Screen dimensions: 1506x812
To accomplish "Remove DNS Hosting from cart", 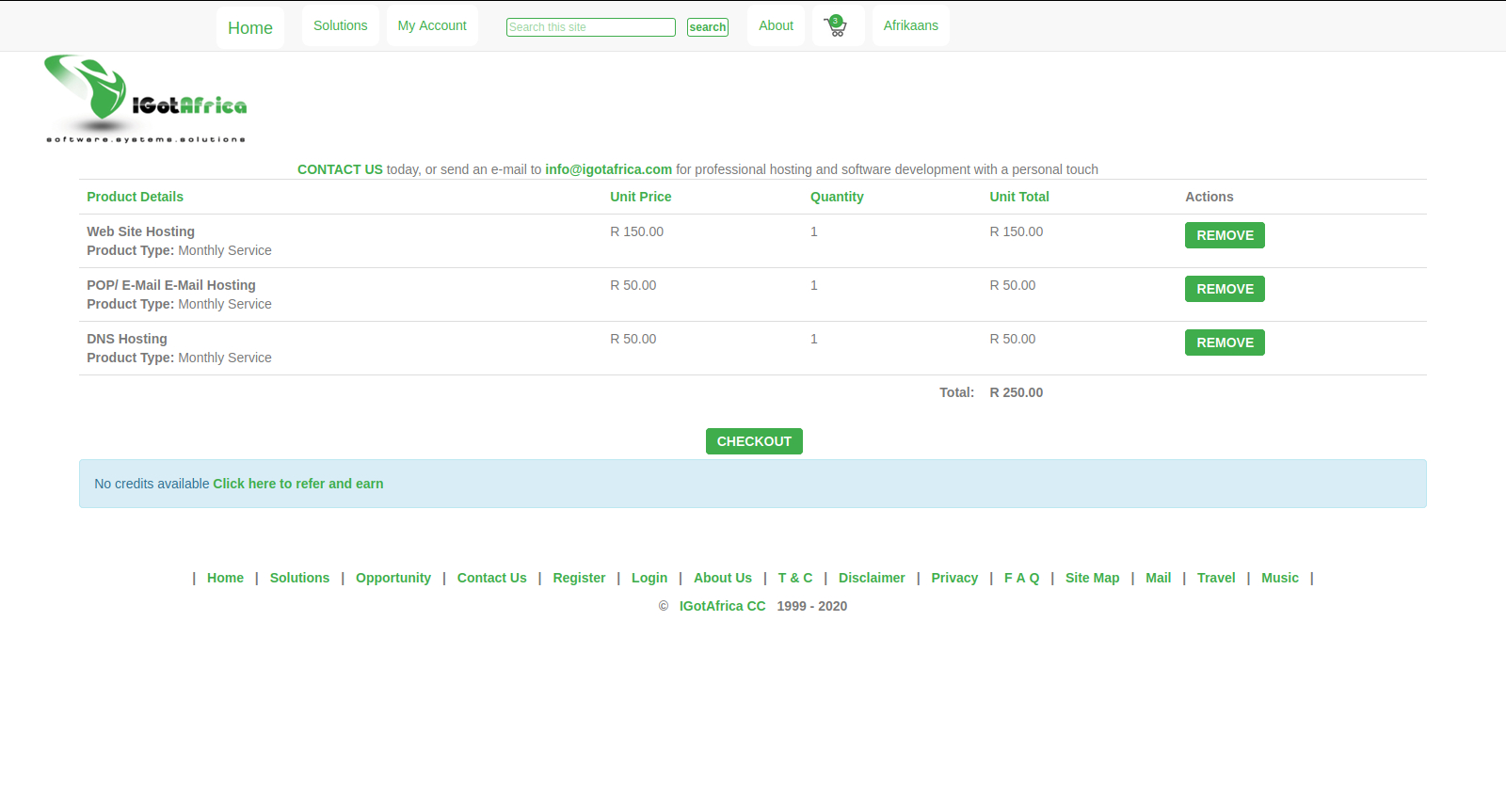I will click(x=1224, y=342).
